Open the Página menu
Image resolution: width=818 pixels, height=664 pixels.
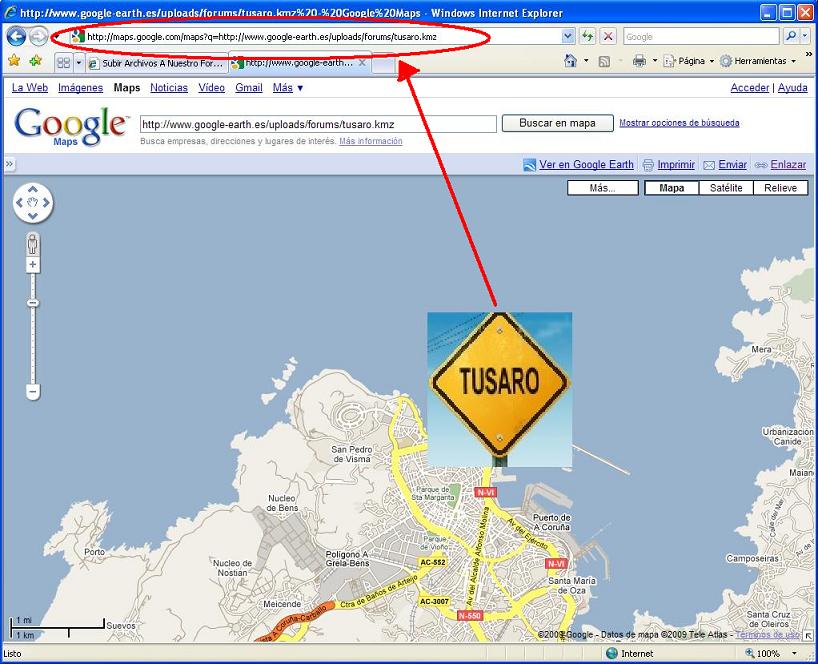689,61
